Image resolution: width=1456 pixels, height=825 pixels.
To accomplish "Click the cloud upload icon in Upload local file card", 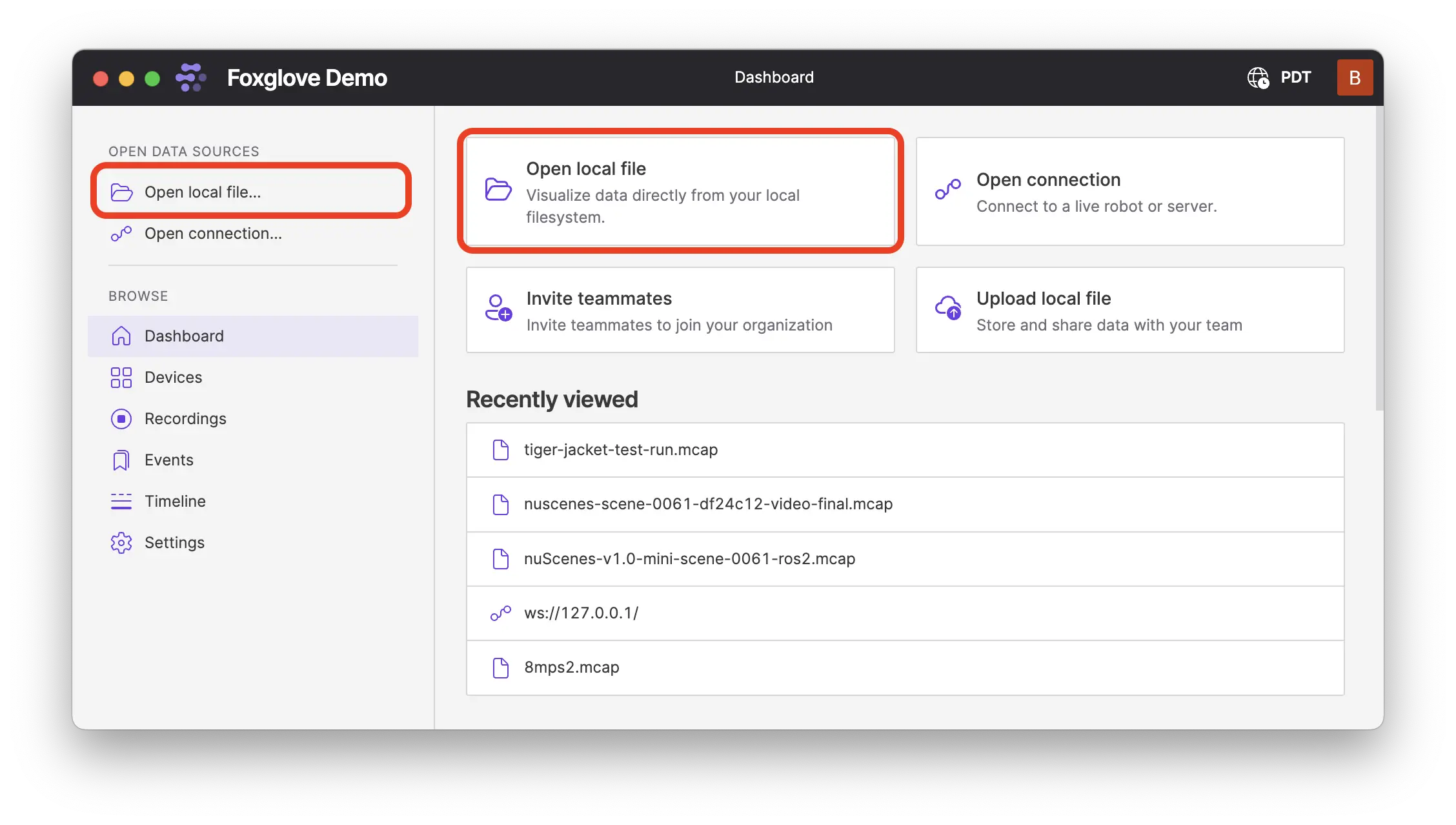I will pyautogui.click(x=948, y=308).
